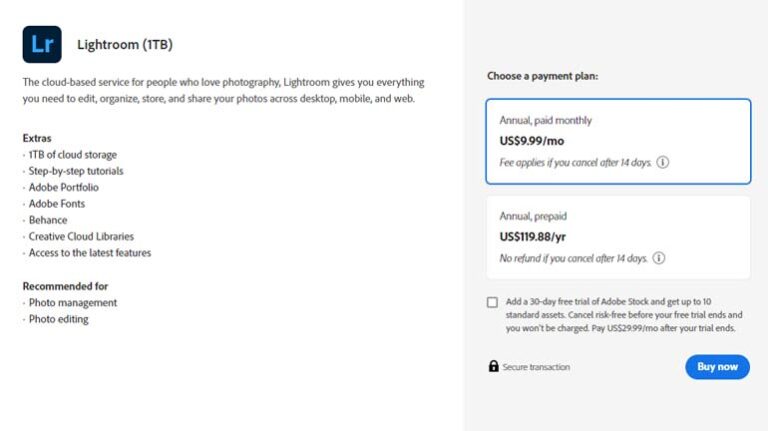Image resolution: width=768 pixels, height=431 pixels.
Task: Open info icon beside prepaid no-refund note
Action: tap(659, 258)
